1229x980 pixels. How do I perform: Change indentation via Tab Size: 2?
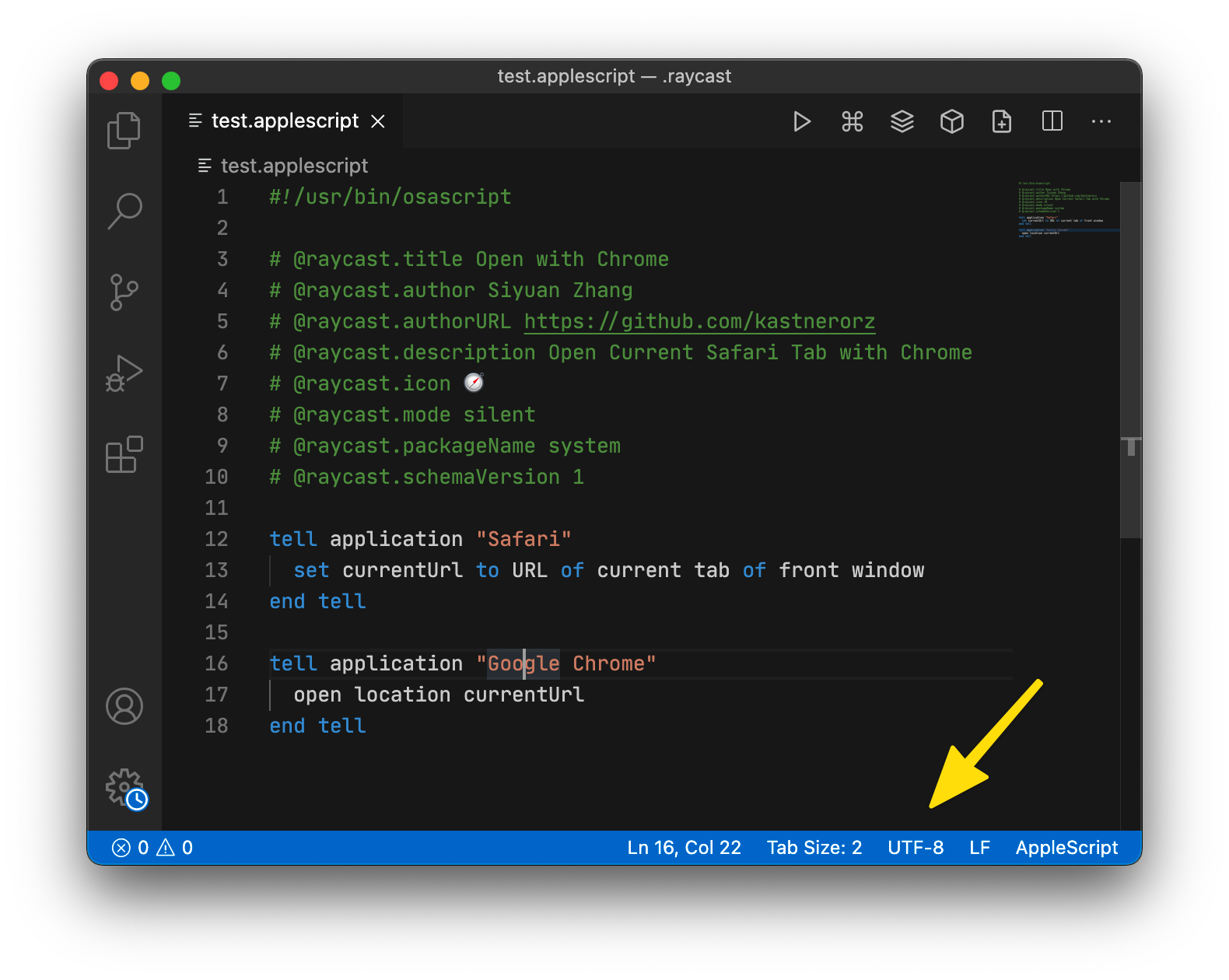[814, 848]
